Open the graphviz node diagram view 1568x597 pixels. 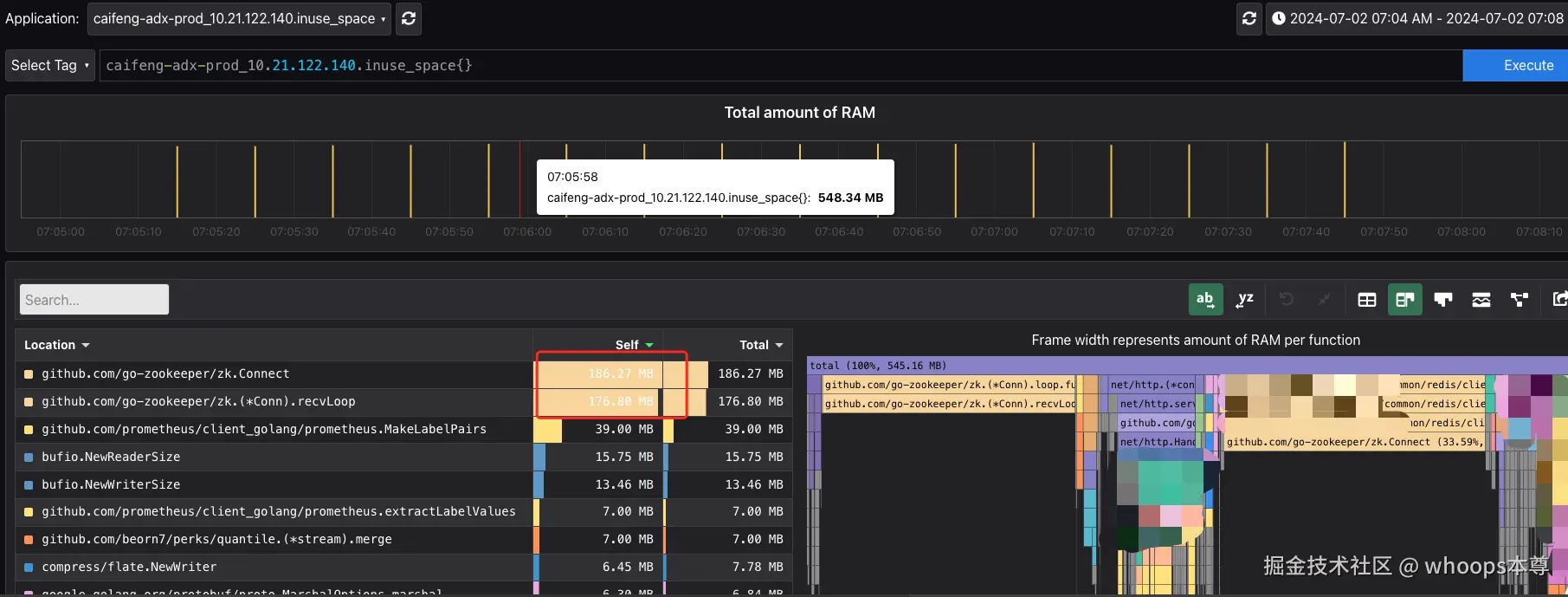pos(1520,300)
